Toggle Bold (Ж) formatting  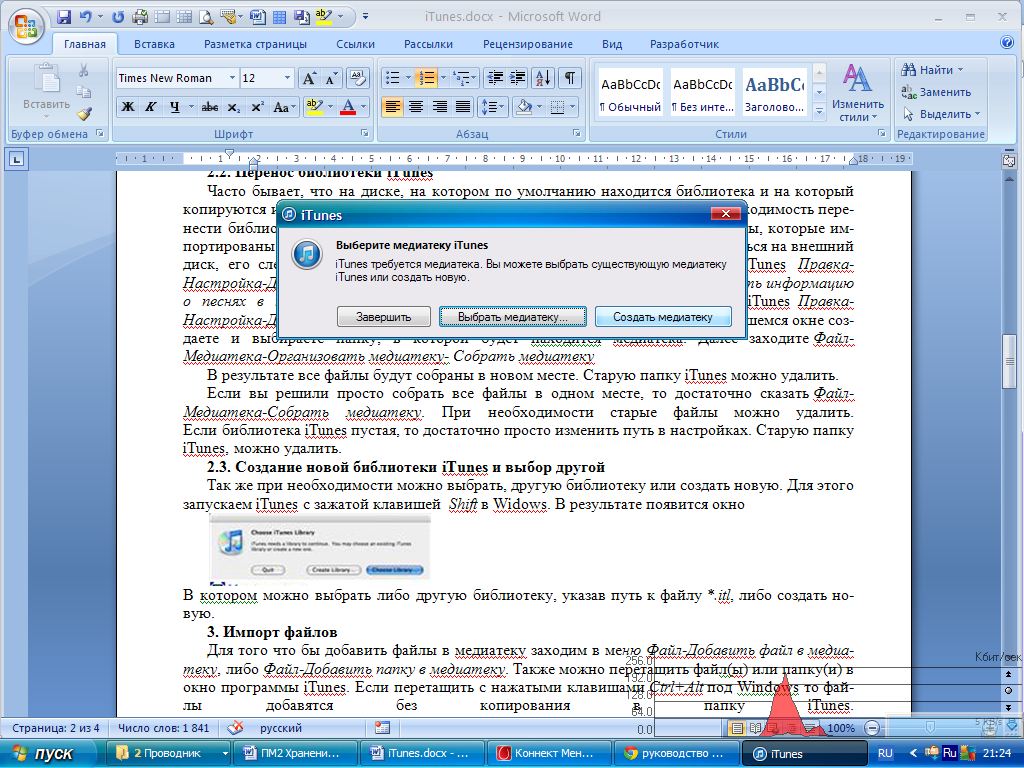pyautogui.click(x=128, y=107)
